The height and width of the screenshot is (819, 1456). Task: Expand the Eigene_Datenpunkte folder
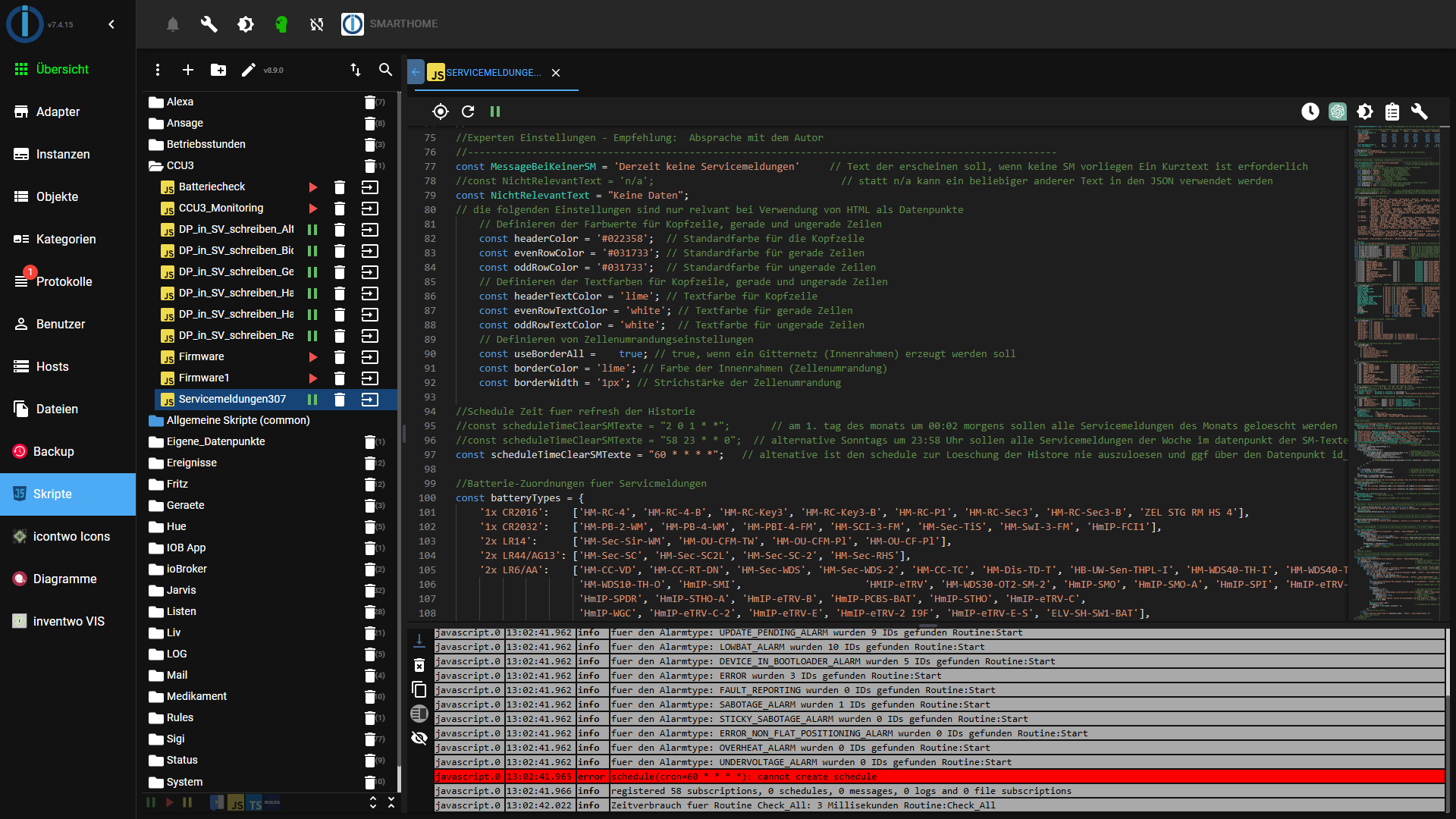pos(156,441)
